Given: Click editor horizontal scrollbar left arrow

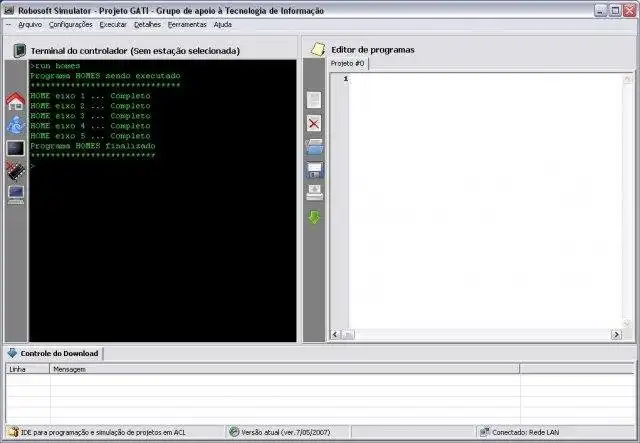Looking at the screenshot, I should [x=335, y=335].
